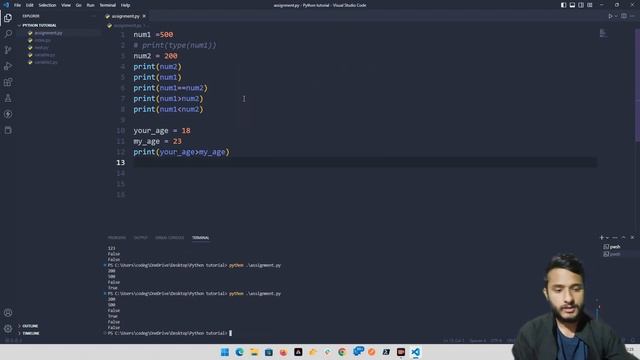640x360 pixels.
Task: Toggle Primary Side Bar visibility
Action: click(563, 5)
